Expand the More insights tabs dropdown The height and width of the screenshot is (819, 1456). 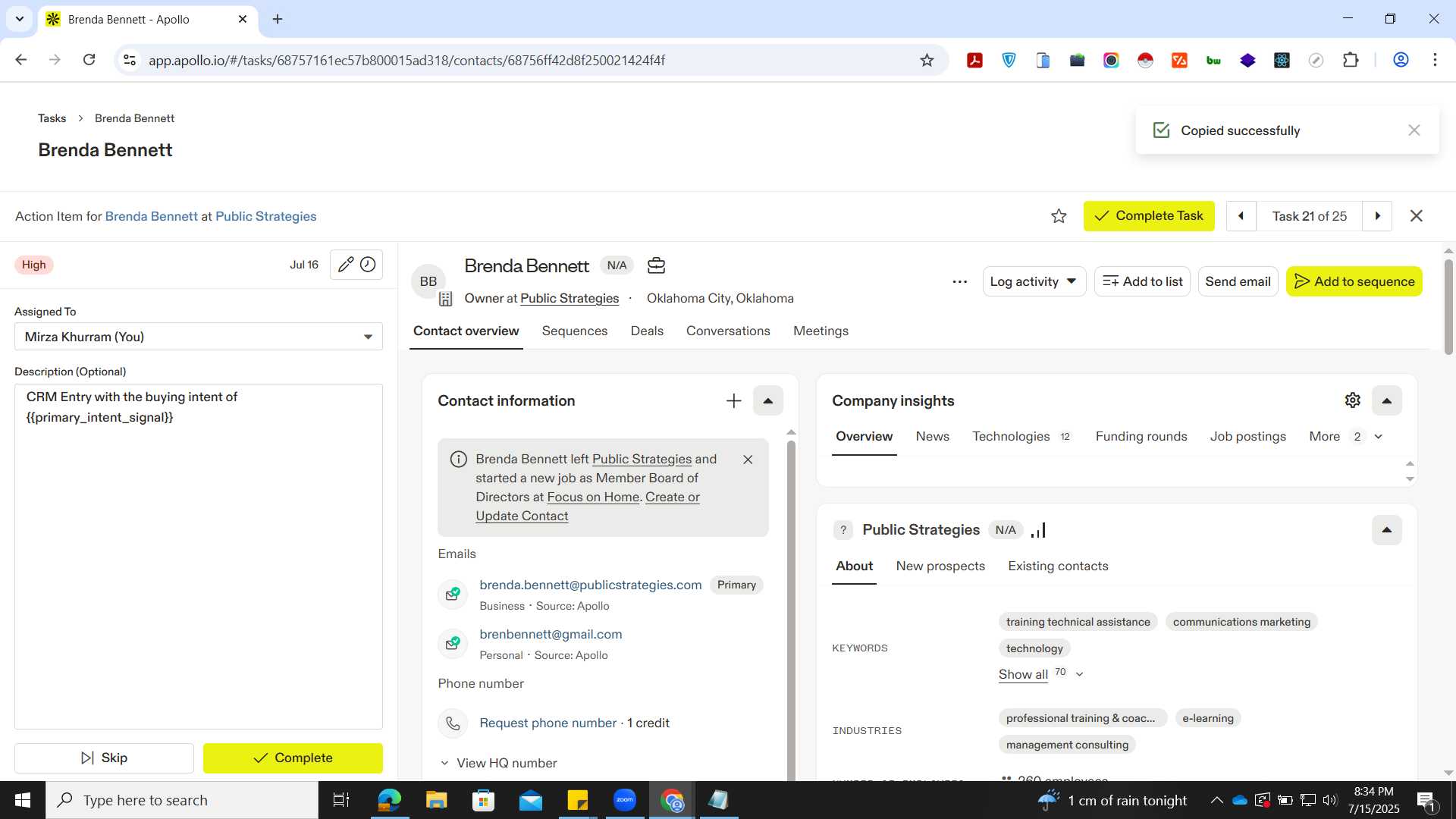1346,437
